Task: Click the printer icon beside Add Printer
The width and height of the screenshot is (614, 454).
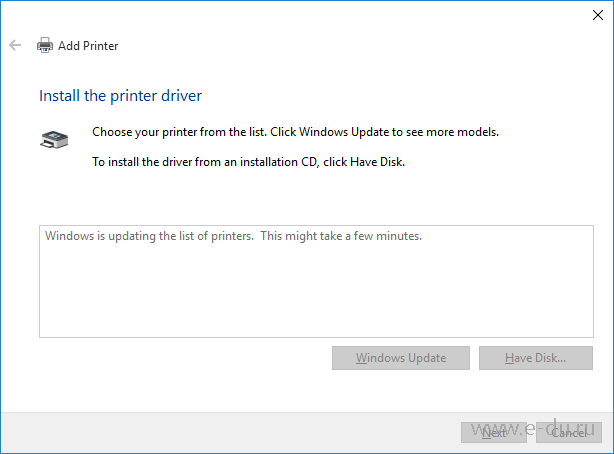Action: pyautogui.click(x=45, y=45)
